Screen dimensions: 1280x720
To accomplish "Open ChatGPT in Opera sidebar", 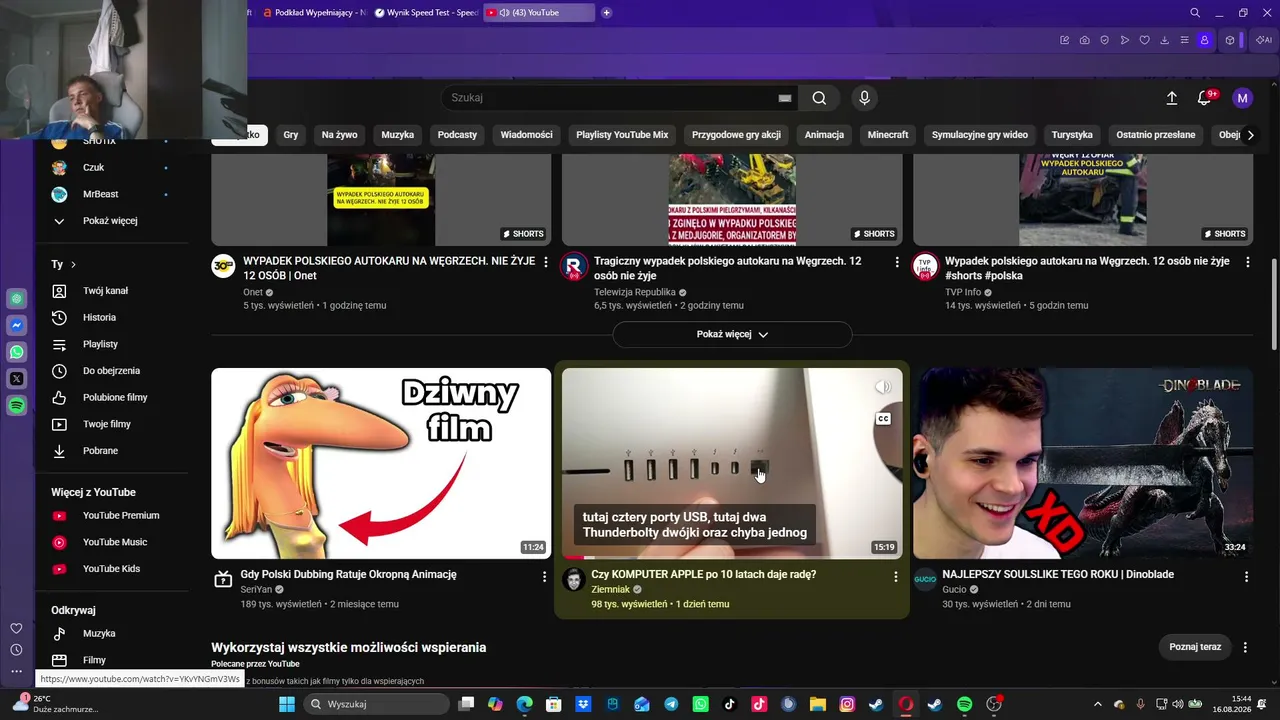I will [x=17, y=298].
